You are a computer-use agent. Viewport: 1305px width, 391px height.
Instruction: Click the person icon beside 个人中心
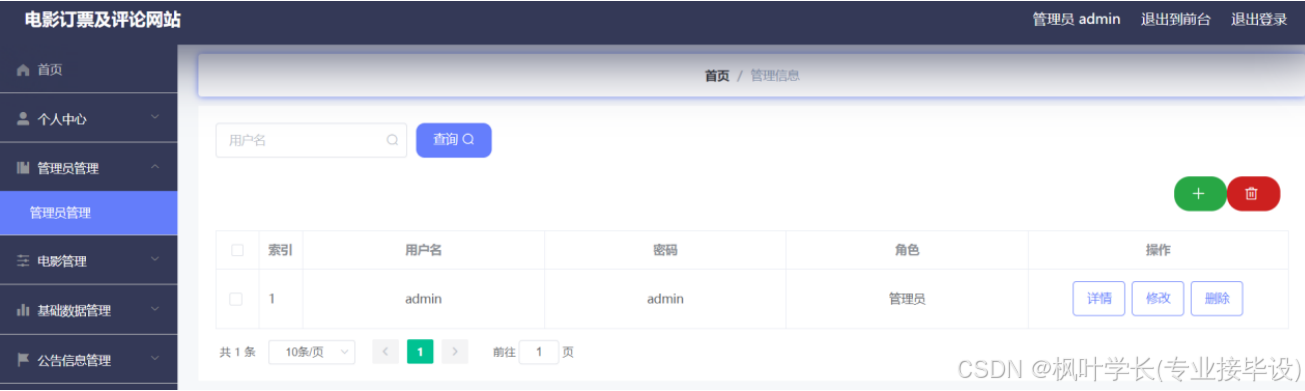click(x=23, y=119)
